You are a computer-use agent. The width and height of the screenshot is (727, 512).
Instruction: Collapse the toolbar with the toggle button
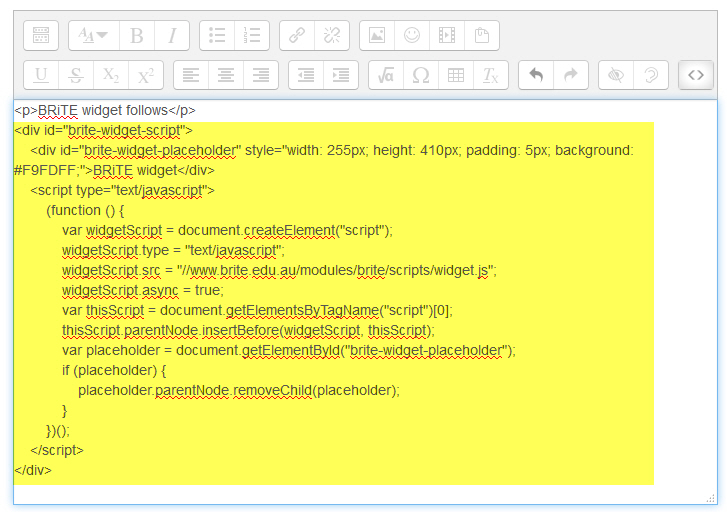[41, 35]
